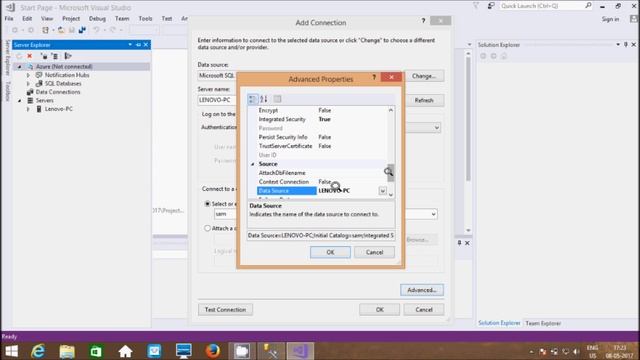Expand the SQL Databases node
Screen dimensions: 640x360
point(28,84)
